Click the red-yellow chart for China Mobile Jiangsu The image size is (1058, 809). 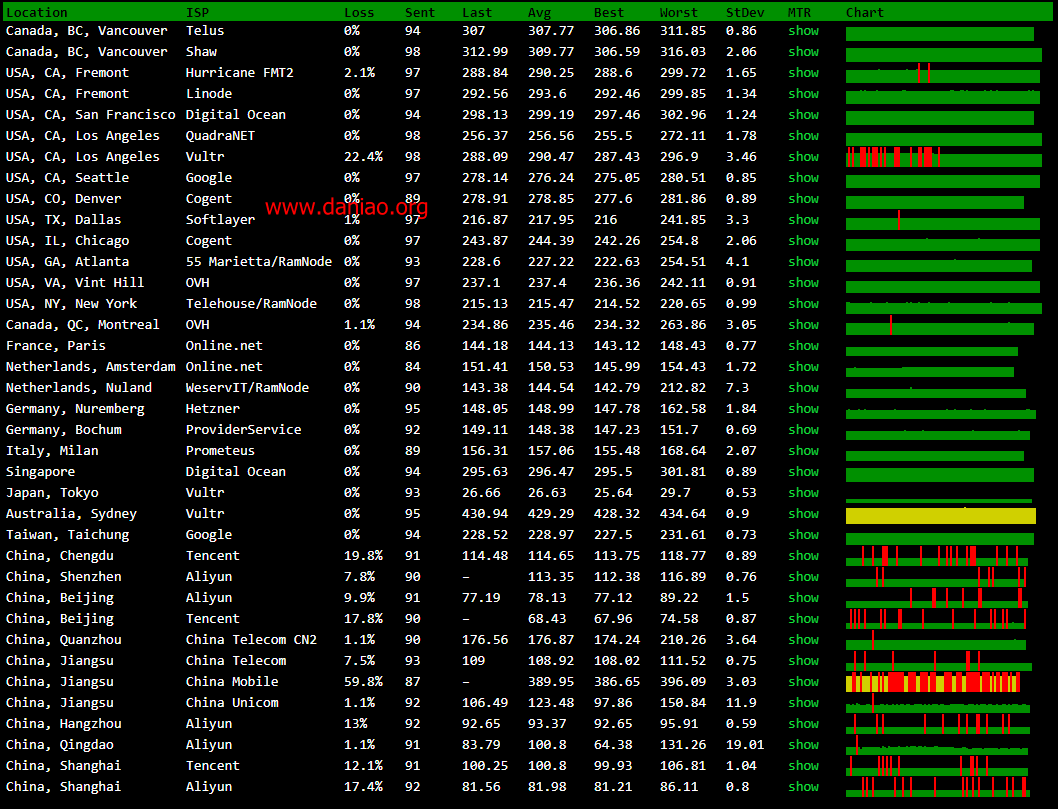932,683
